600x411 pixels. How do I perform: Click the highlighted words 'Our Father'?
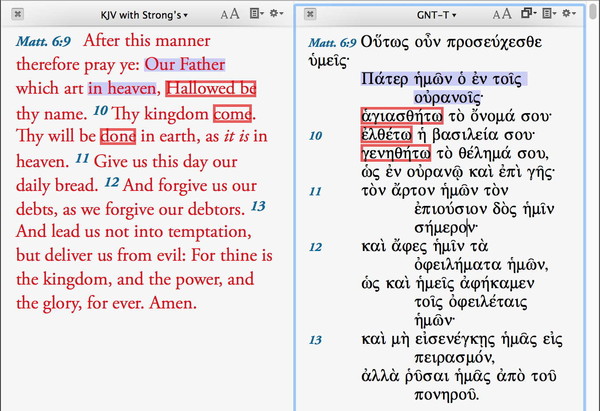(x=184, y=64)
